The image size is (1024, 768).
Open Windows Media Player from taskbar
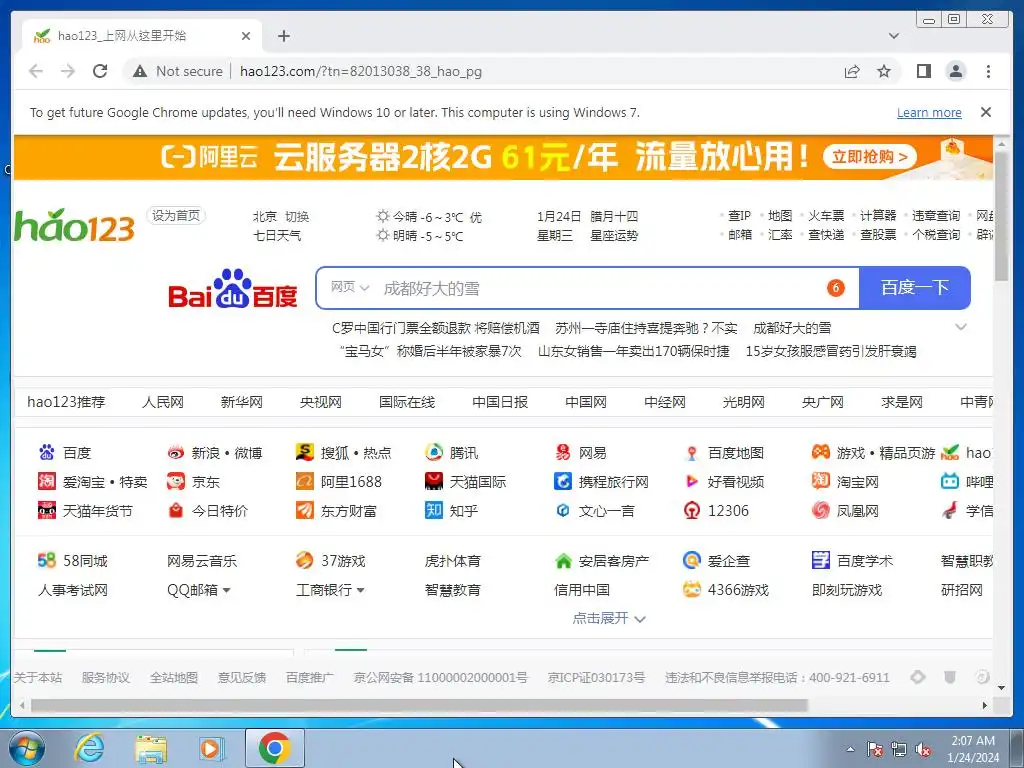(x=212, y=748)
